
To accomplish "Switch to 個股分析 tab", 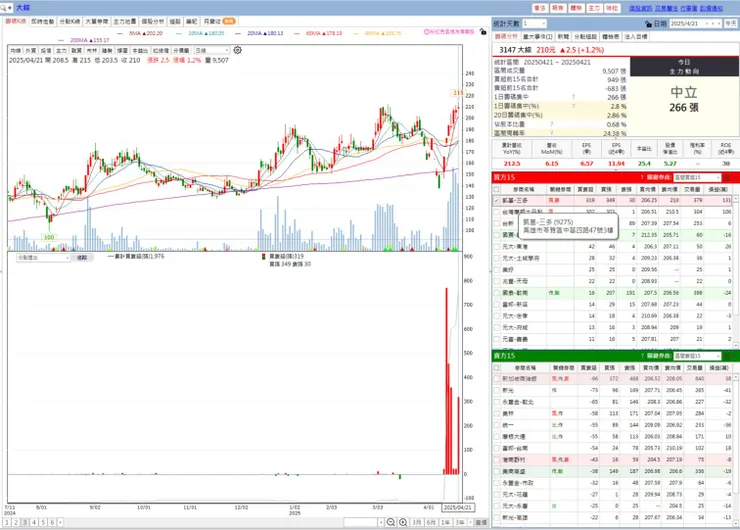I will click(153, 21).
